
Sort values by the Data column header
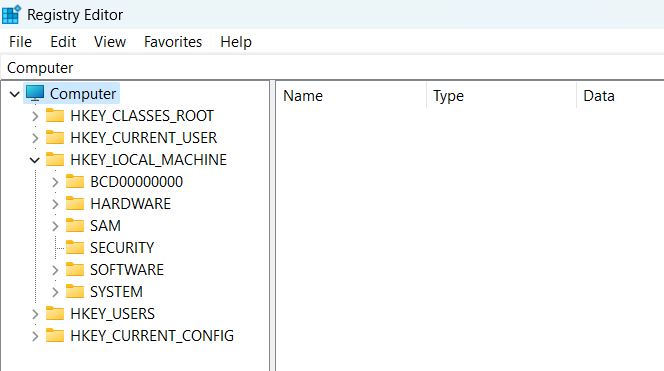pyautogui.click(x=620, y=96)
